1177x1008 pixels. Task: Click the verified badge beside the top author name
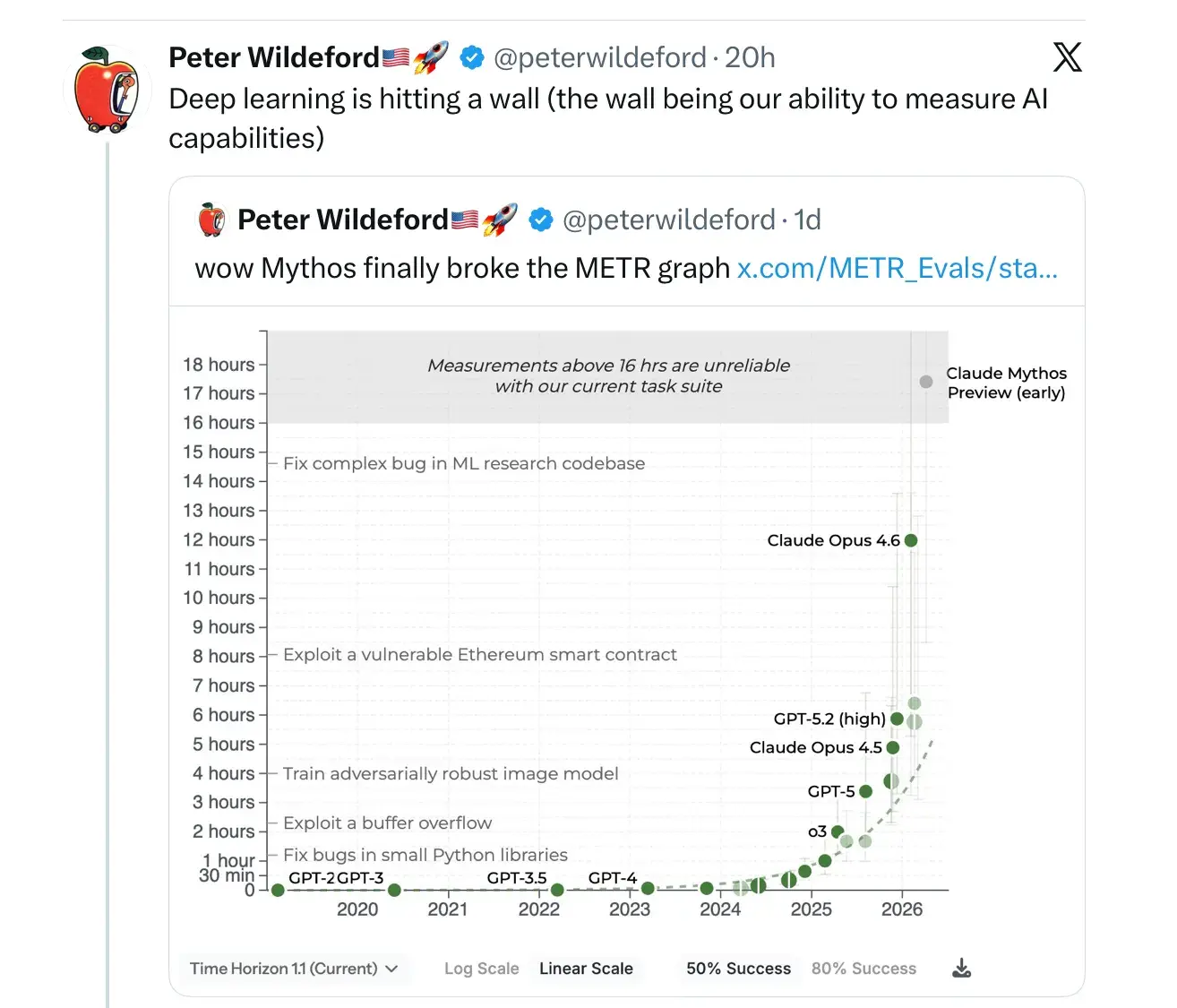[471, 58]
